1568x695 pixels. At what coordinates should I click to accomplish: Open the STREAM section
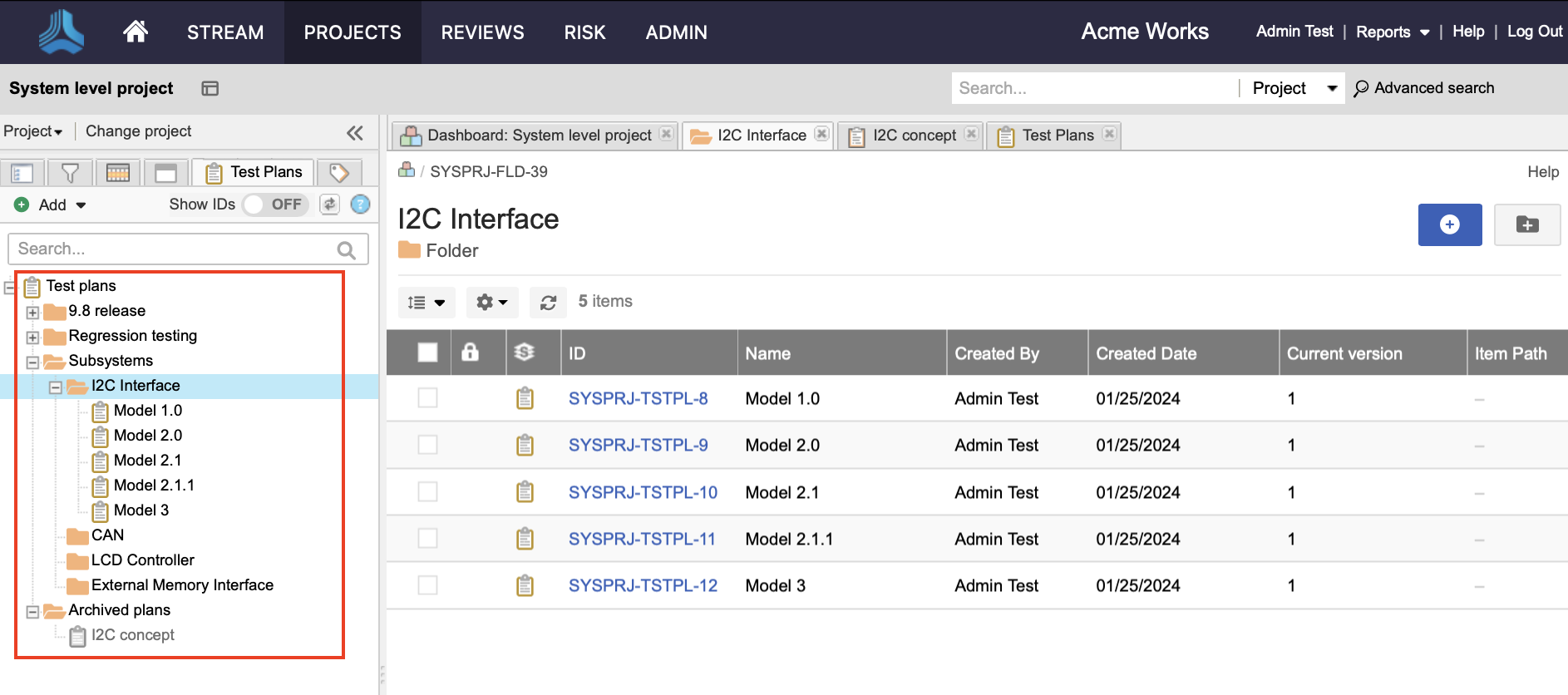225,32
